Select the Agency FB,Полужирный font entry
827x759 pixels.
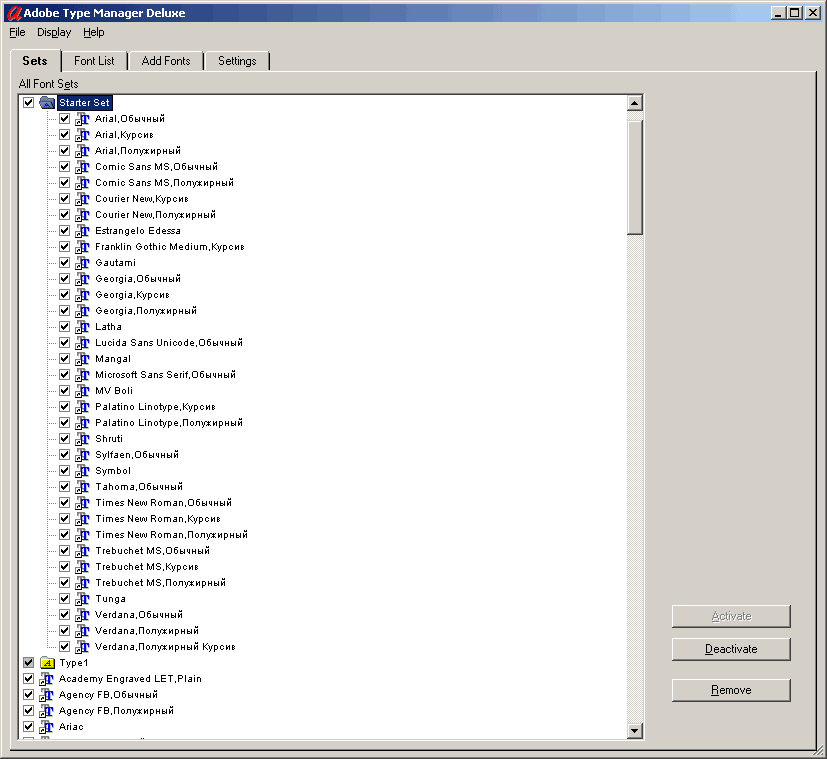click(117, 711)
